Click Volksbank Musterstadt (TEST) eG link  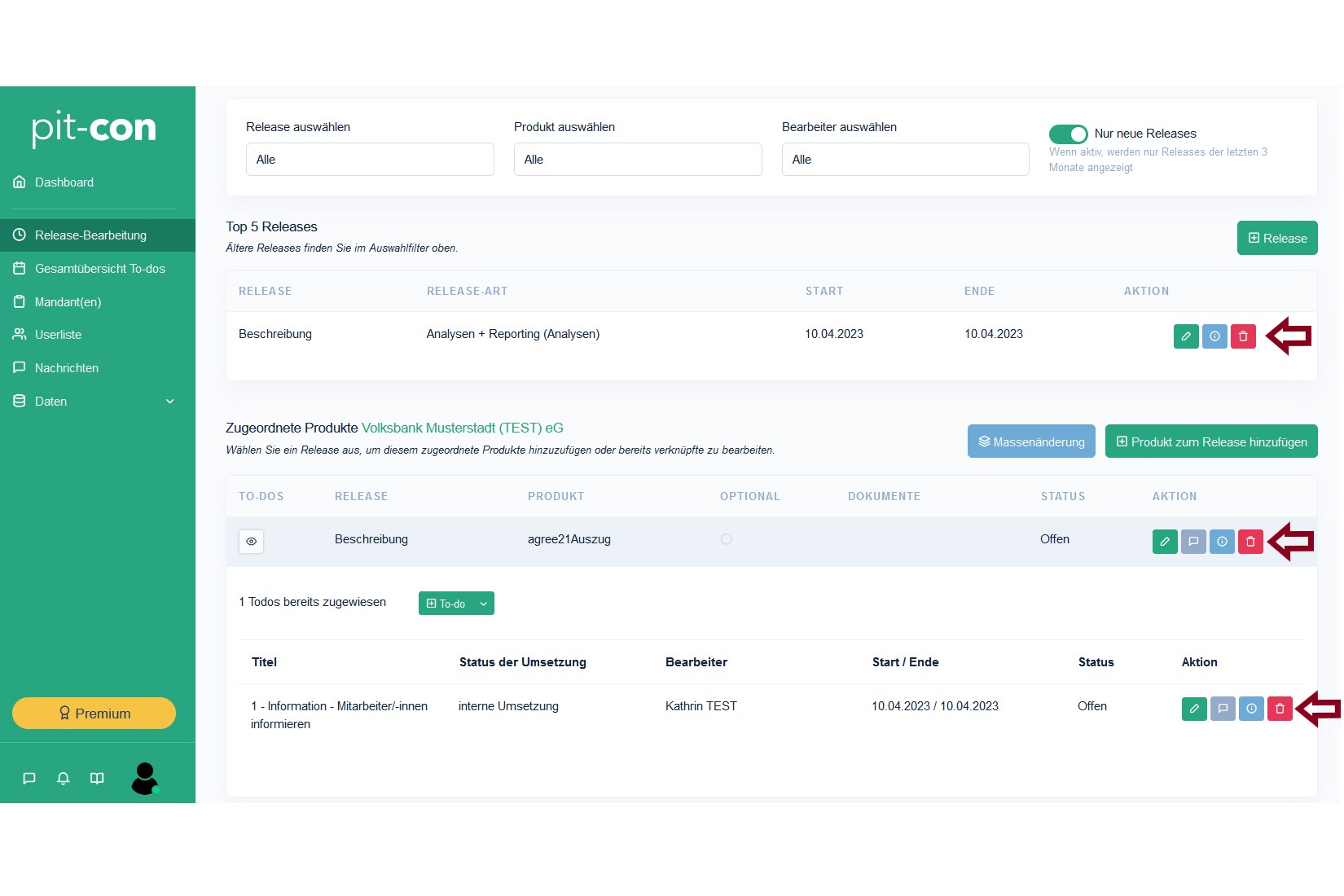click(463, 428)
